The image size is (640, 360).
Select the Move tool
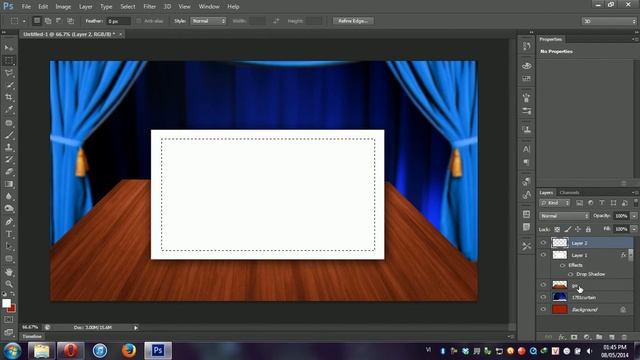point(9,48)
